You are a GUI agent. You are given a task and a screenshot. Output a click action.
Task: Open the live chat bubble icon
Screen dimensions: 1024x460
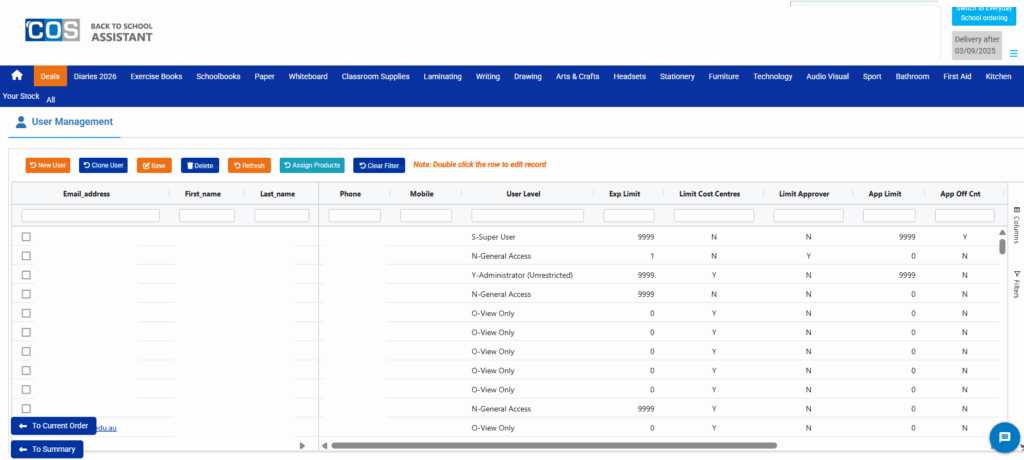pyautogui.click(x=1004, y=437)
